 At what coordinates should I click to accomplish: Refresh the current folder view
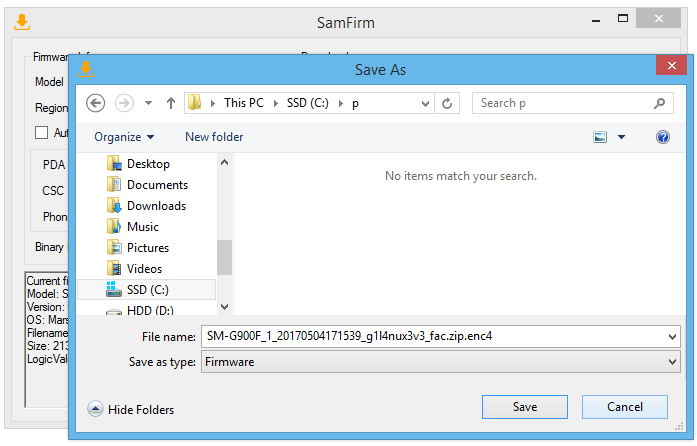(447, 103)
